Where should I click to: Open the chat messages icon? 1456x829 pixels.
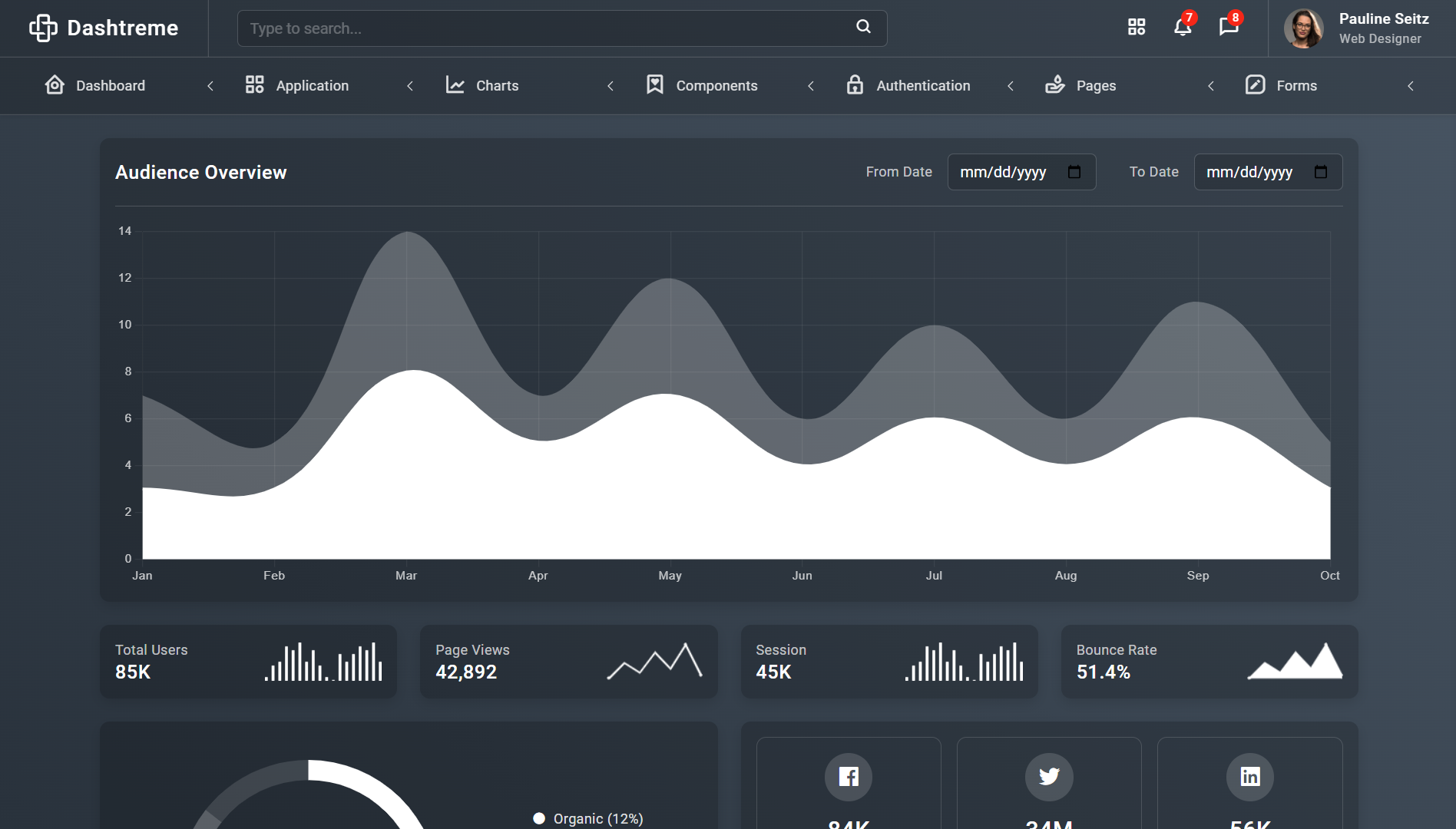click(x=1229, y=28)
